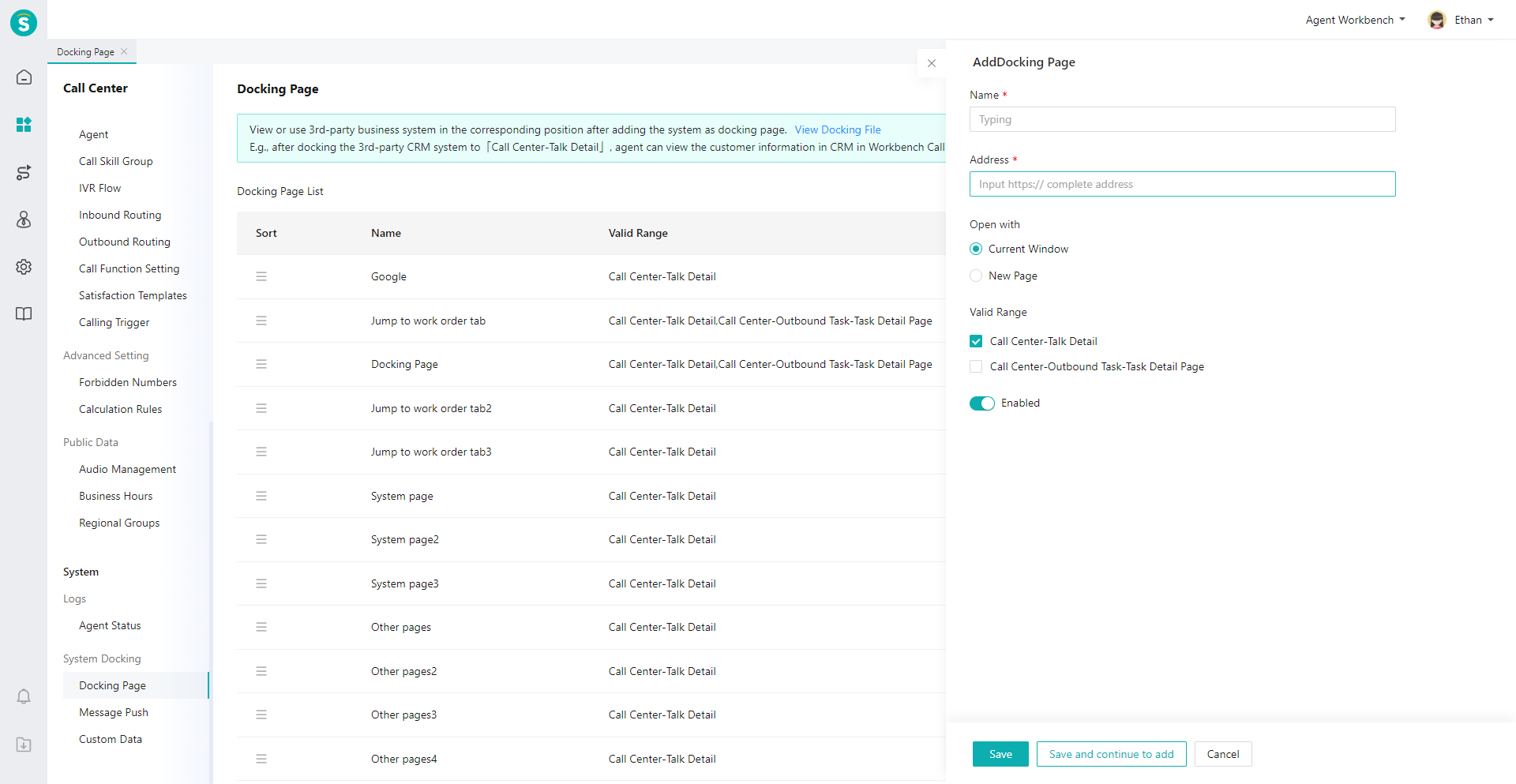Open IVR Flow menu item
The width and height of the screenshot is (1516, 784).
coord(99,188)
